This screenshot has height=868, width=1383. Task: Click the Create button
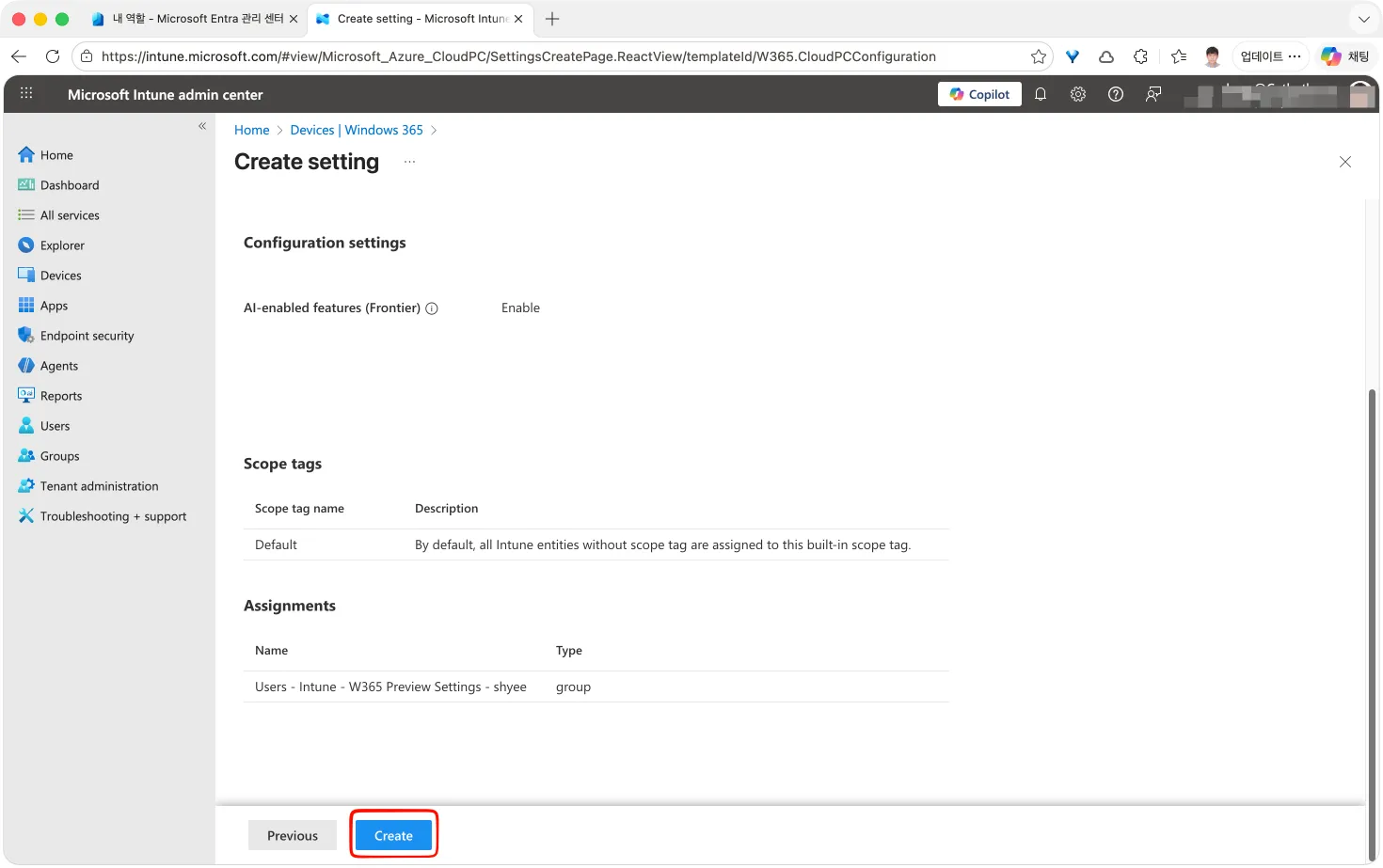click(x=393, y=835)
